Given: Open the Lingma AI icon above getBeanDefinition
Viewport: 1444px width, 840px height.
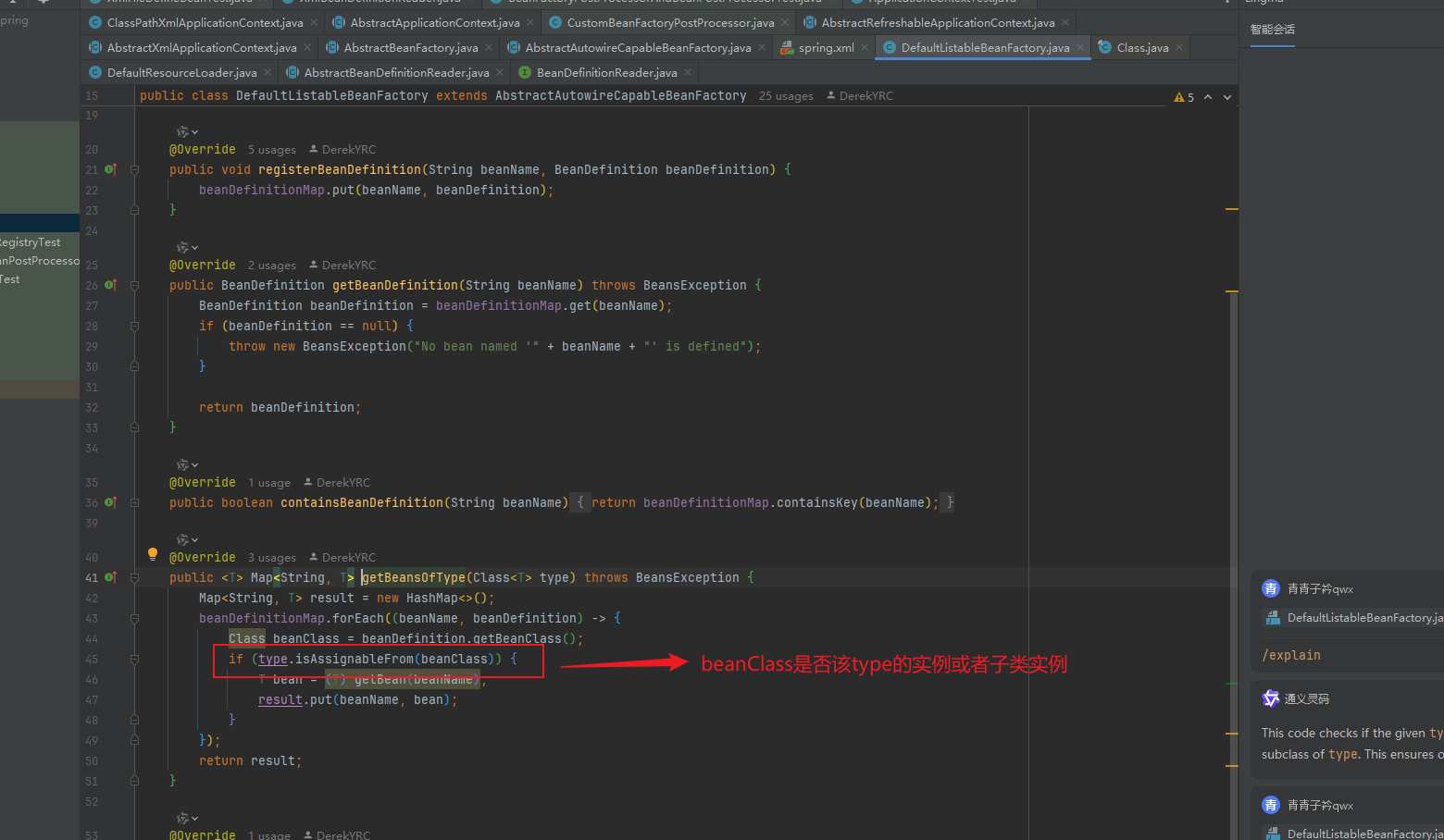Looking at the screenshot, I should pos(183,248).
